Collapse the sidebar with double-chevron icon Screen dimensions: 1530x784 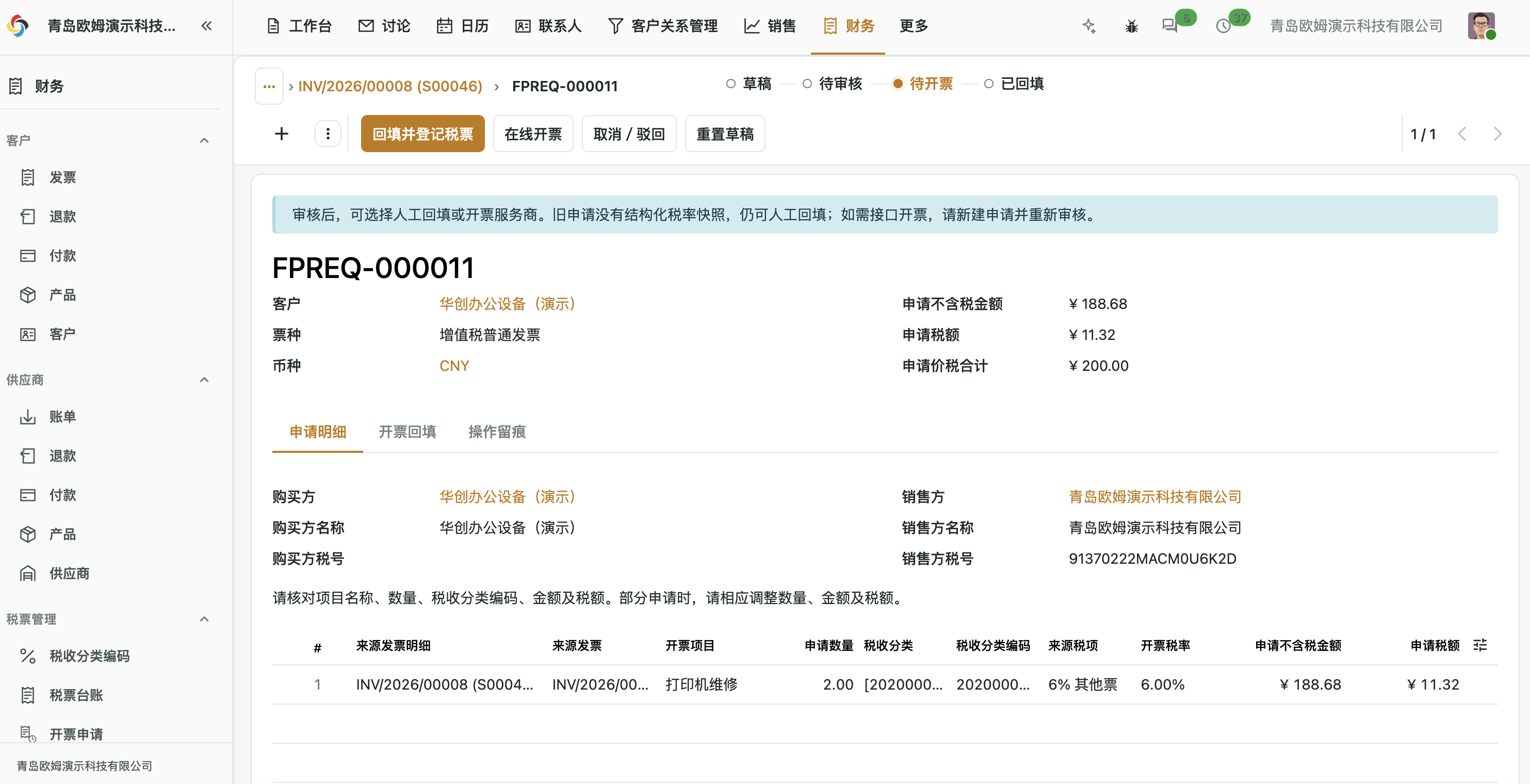pyautogui.click(x=206, y=26)
